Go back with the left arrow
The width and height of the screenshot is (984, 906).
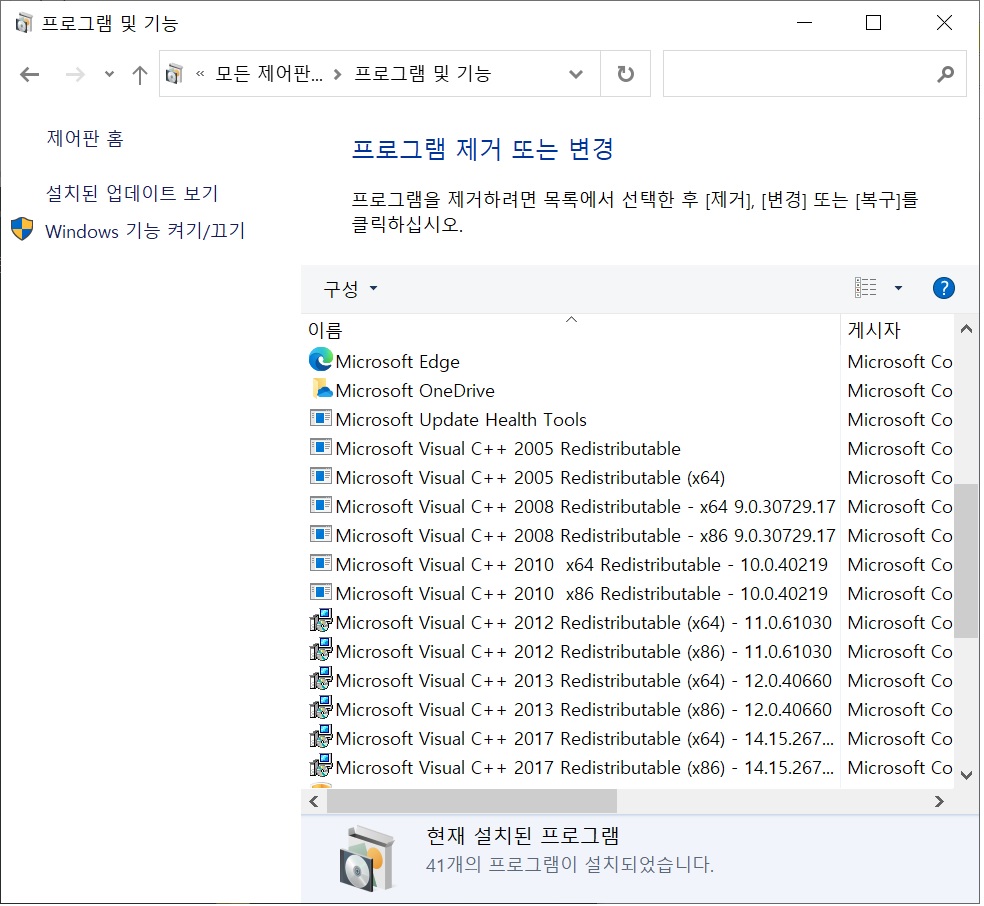point(29,75)
